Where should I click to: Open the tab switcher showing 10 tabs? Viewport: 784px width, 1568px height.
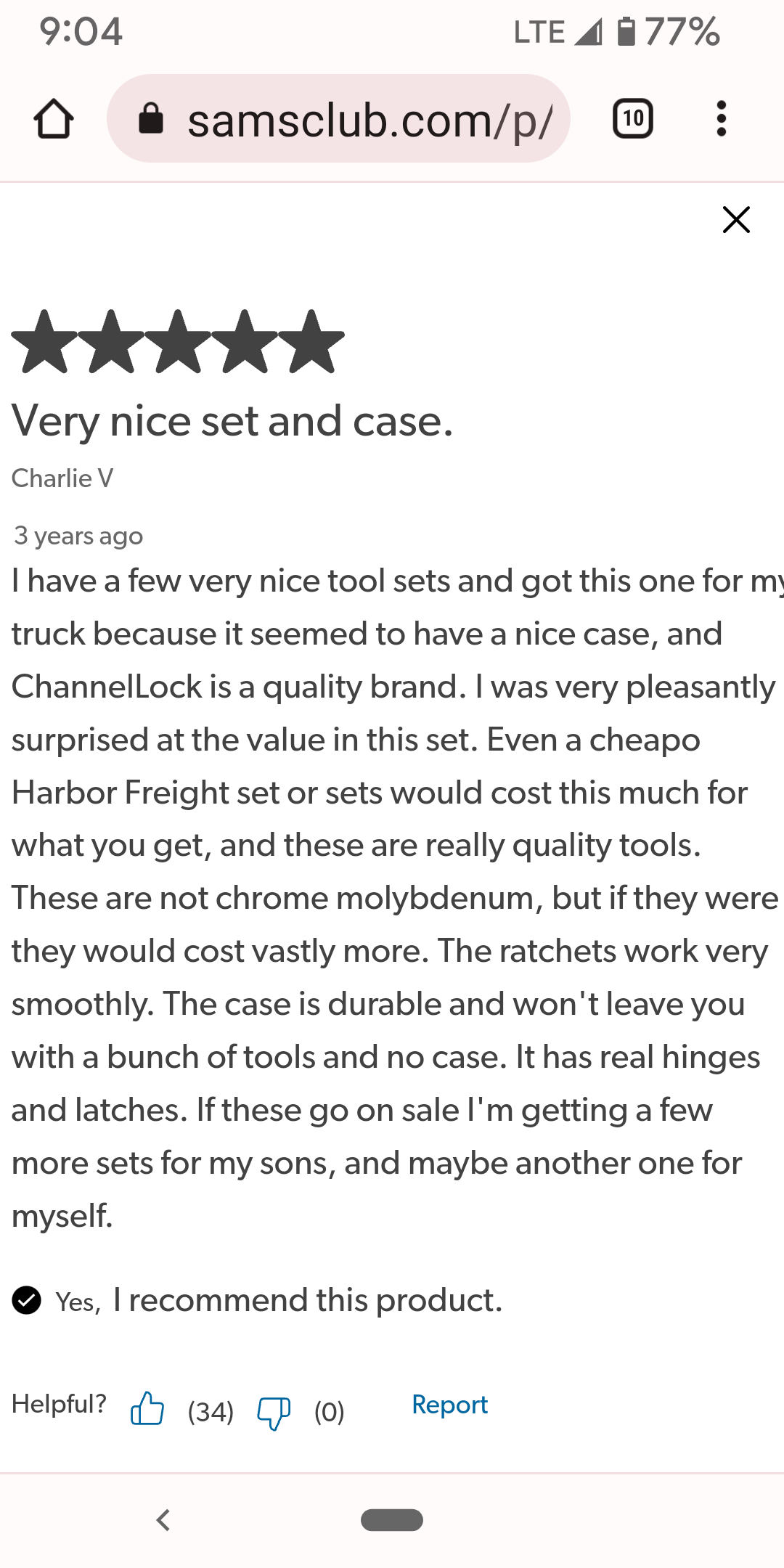633,119
